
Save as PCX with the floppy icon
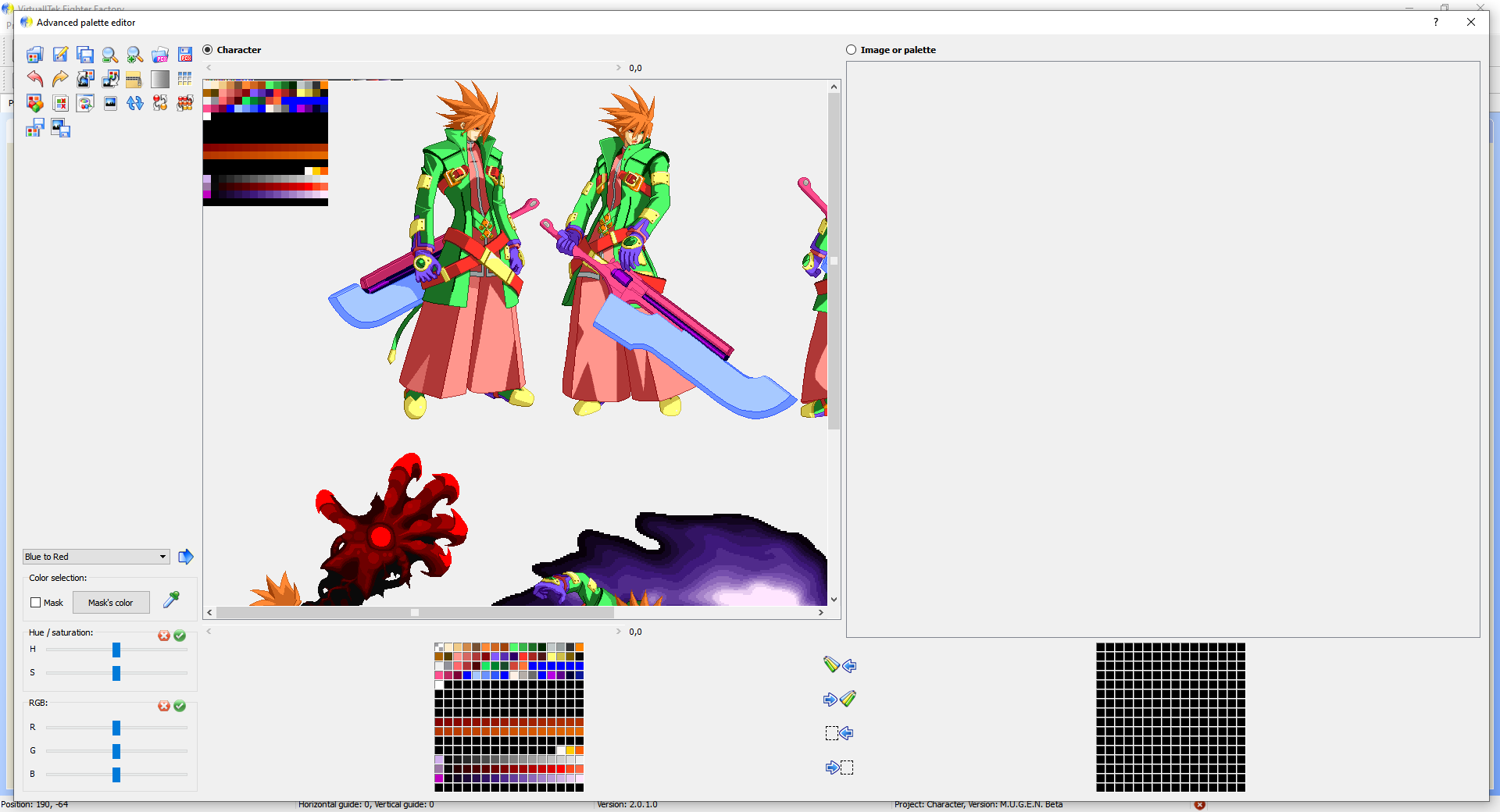185,55
